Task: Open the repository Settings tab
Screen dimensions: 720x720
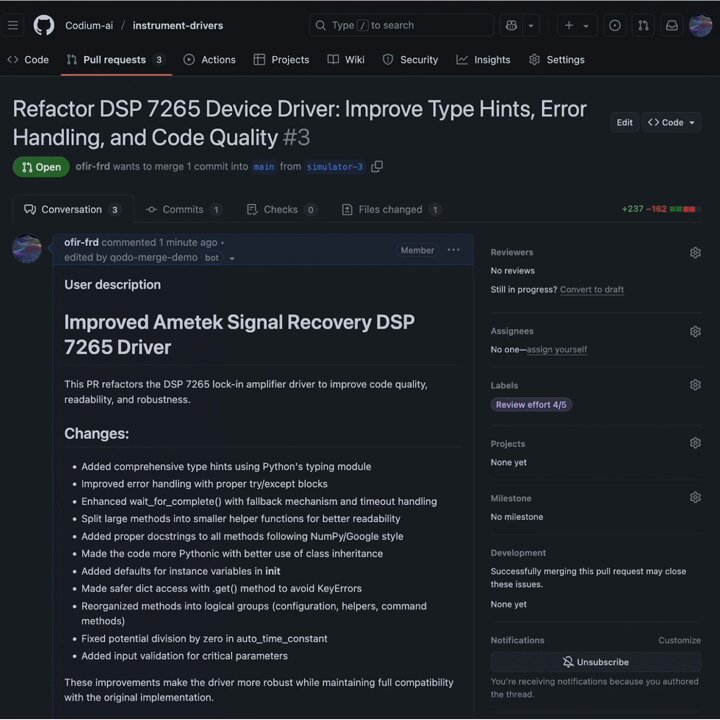Action: pos(557,60)
